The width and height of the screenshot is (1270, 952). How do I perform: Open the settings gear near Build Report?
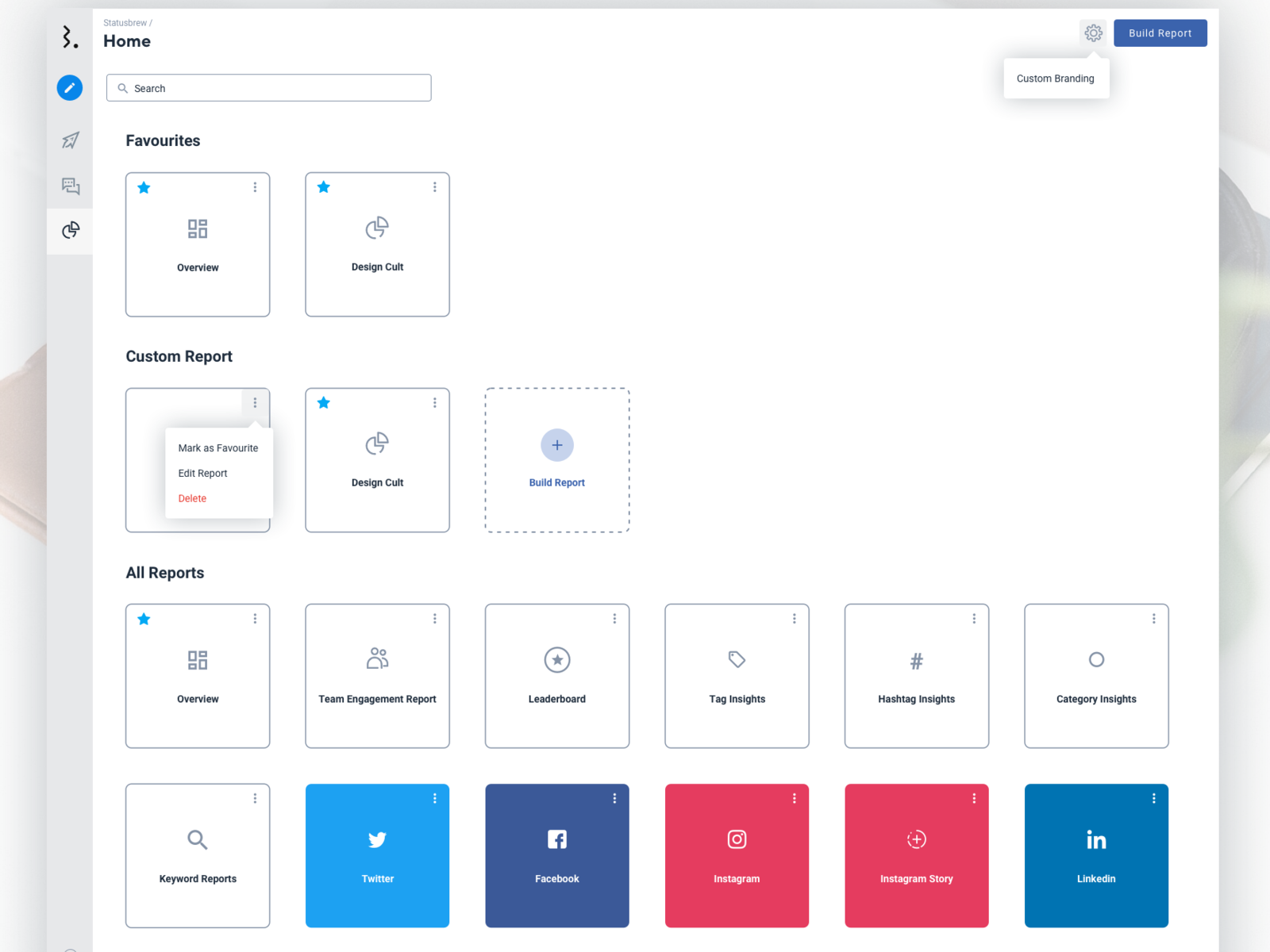click(x=1094, y=33)
